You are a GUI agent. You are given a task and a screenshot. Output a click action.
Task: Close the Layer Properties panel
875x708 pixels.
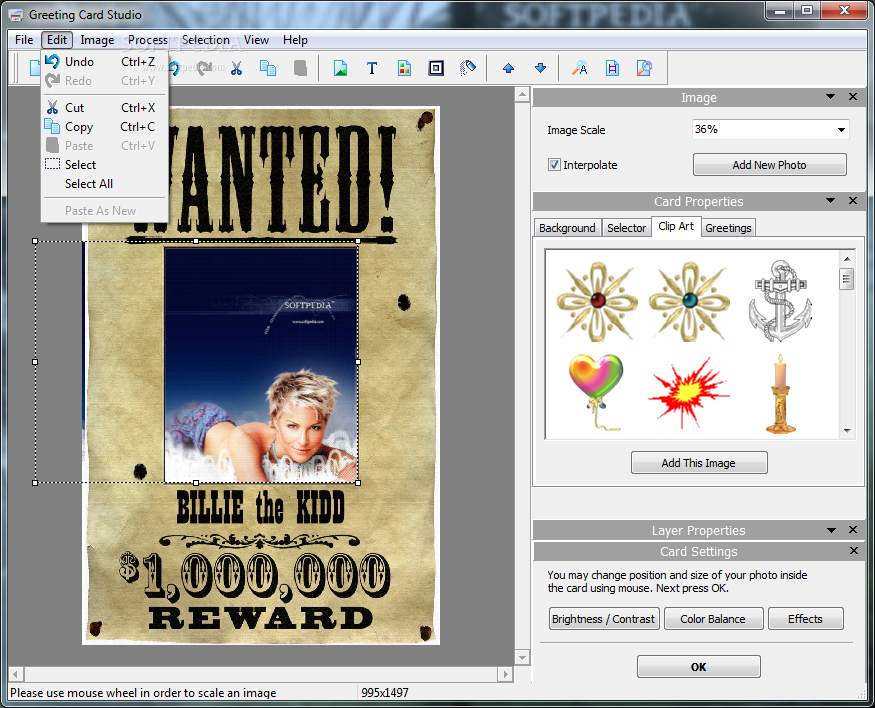pos(853,529)
